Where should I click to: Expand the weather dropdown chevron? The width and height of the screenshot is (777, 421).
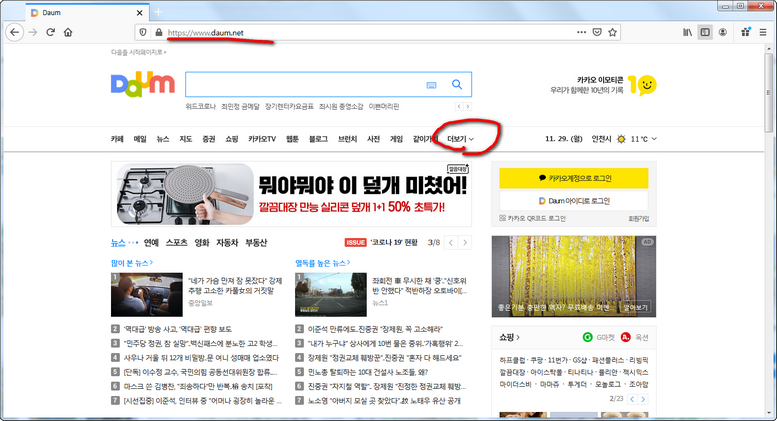tap(654, 139)
